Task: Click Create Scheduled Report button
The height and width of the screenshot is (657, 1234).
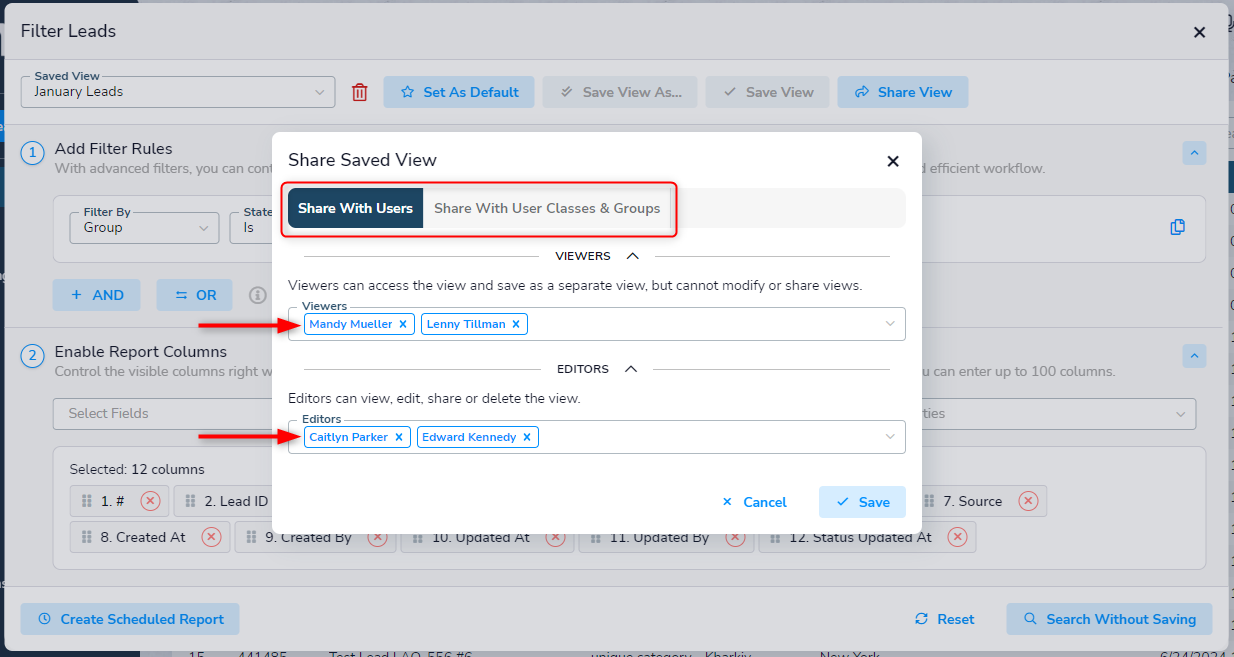Action: point(130,619)
